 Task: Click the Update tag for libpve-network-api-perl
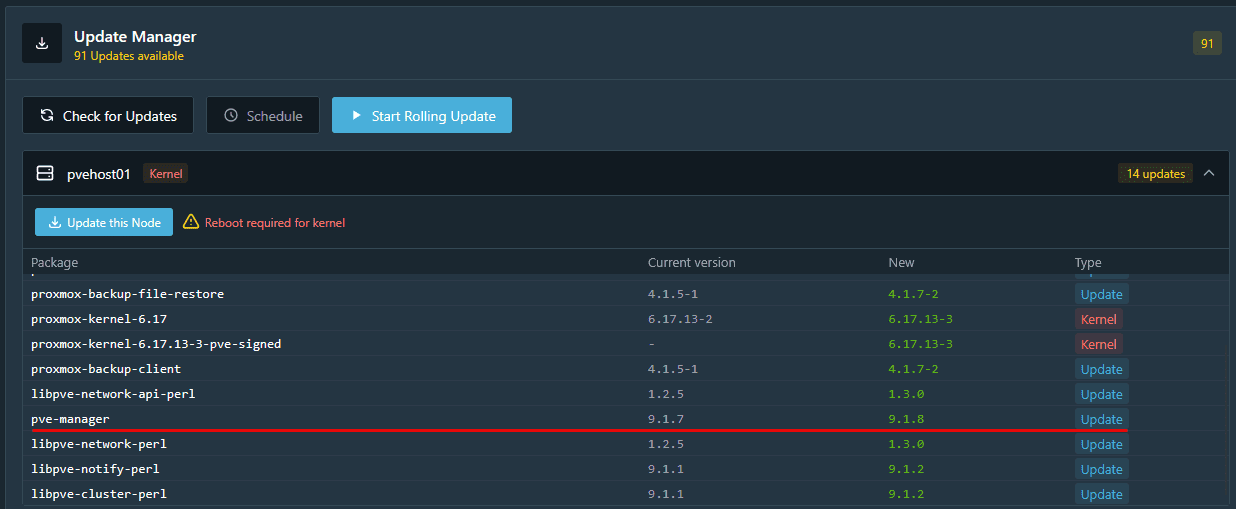click(x=1102, y=394)
